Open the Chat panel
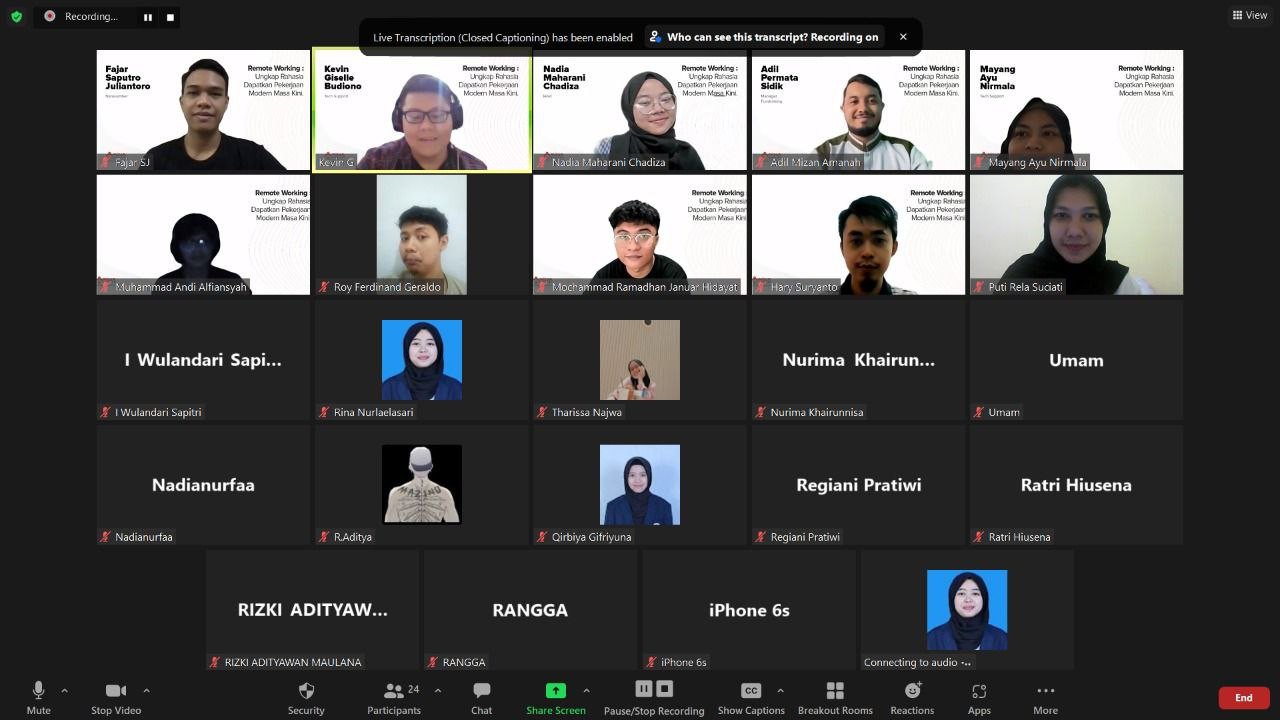1280x720 pixels. [x=481, y=697]
